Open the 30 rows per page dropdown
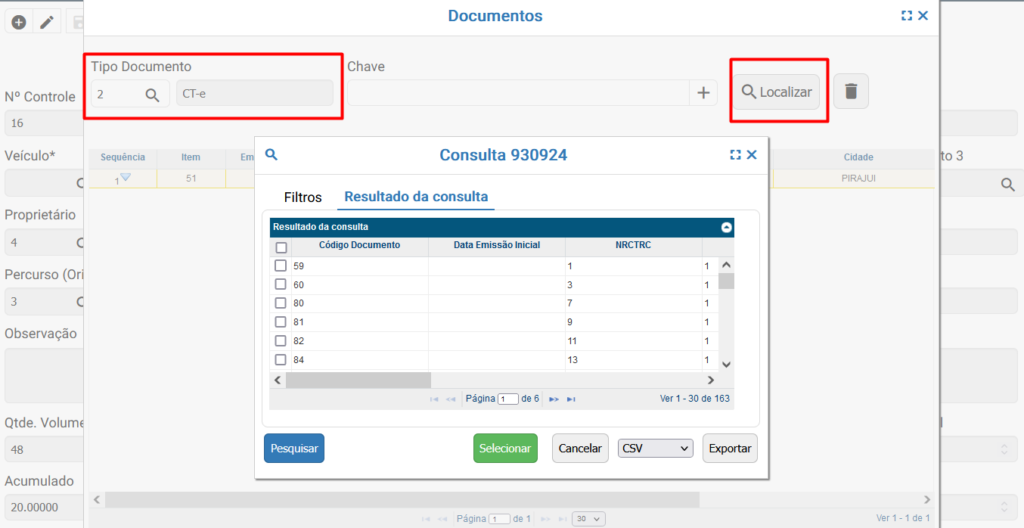1024x528 pixels. point(590,519)
